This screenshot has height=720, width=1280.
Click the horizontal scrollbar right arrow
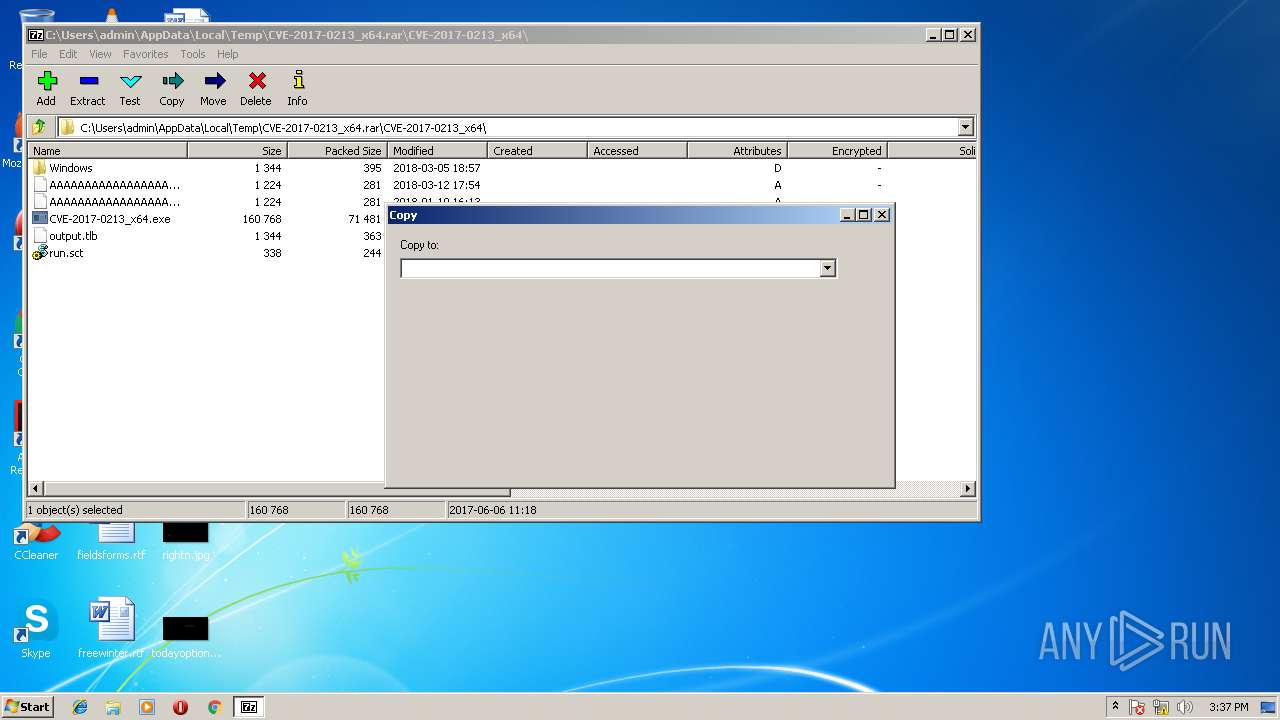point(967,489)
